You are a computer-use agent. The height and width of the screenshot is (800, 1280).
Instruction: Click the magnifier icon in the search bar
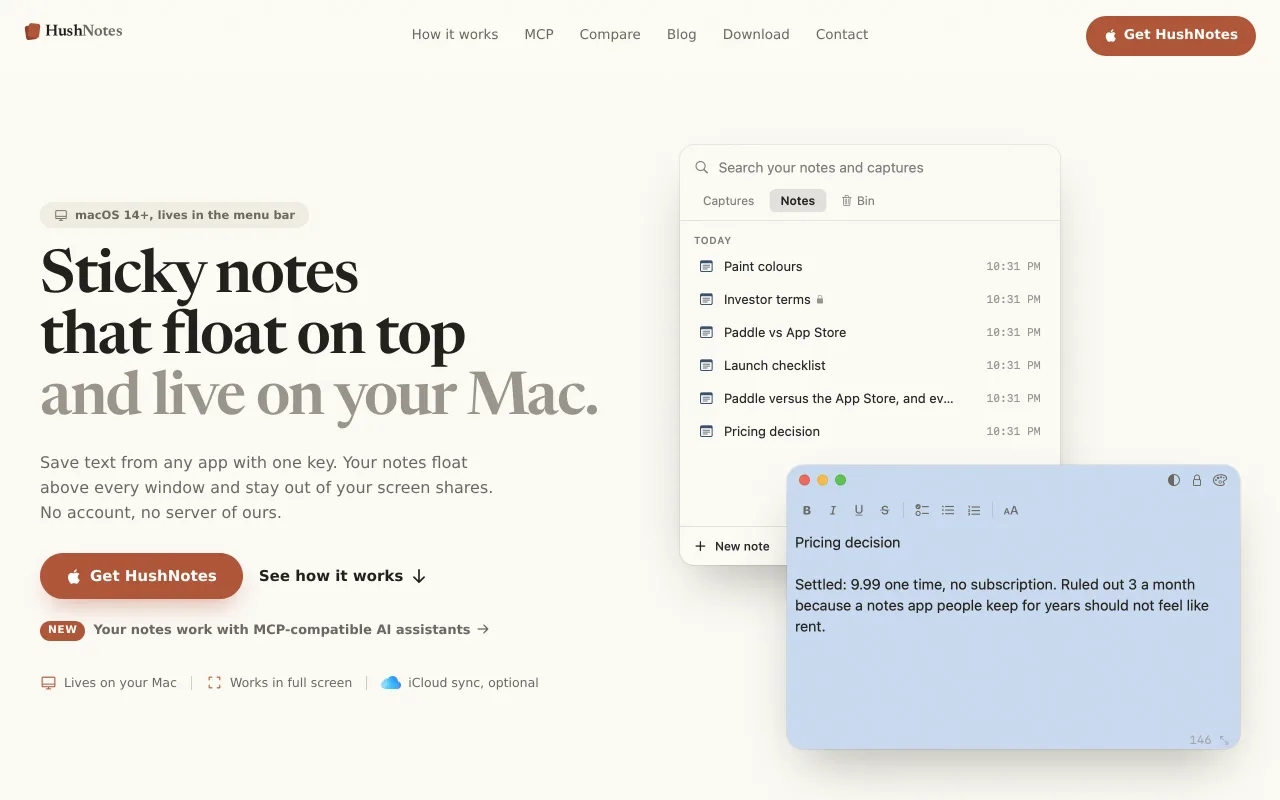point(702,168)
